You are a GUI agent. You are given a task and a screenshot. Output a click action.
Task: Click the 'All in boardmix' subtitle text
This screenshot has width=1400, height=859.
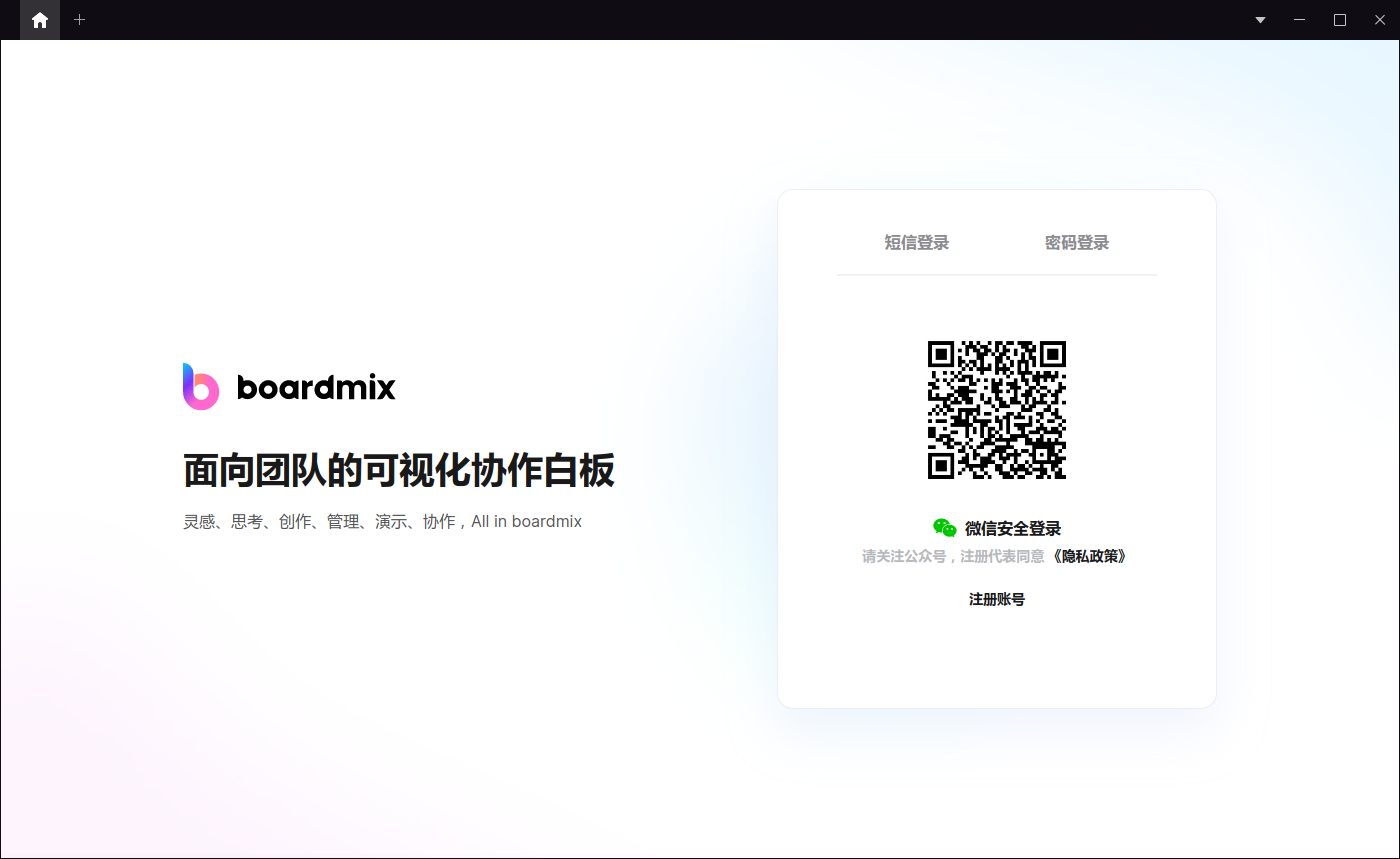526,521
